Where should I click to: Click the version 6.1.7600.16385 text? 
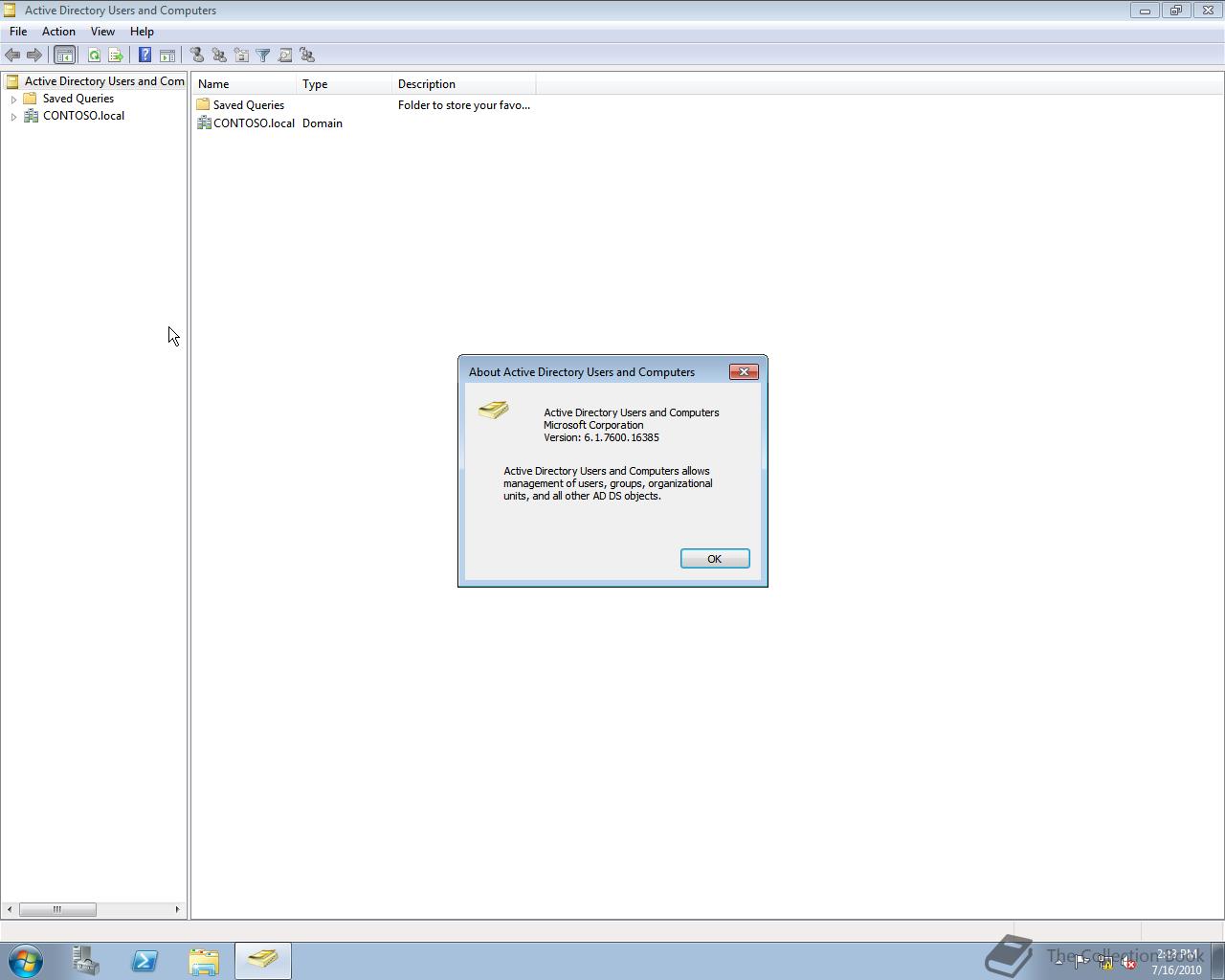pyautogui.click(x=601, y=437)
